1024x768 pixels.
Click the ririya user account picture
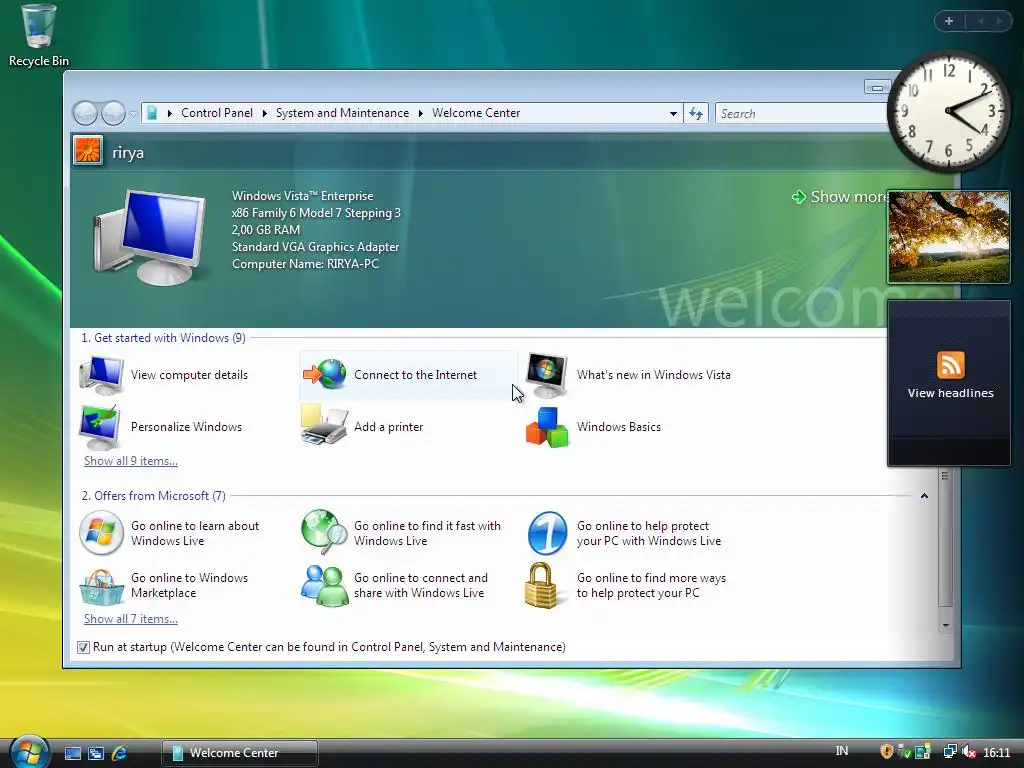(88, 150)
